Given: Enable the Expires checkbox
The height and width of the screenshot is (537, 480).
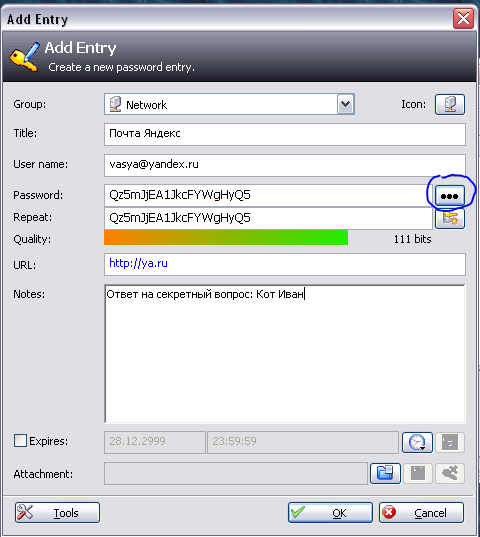Looking at the screenshot, I should pos(20,440).
